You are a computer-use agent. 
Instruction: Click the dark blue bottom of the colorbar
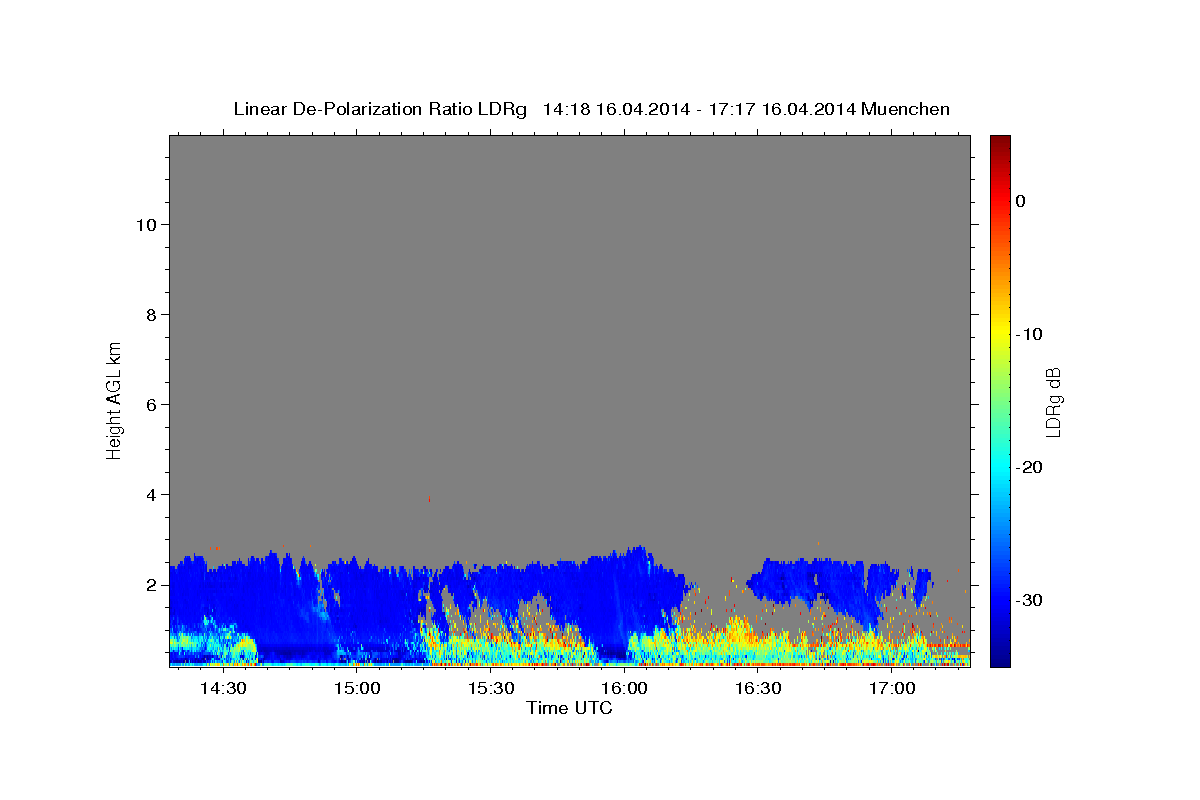pos(1000,658)
